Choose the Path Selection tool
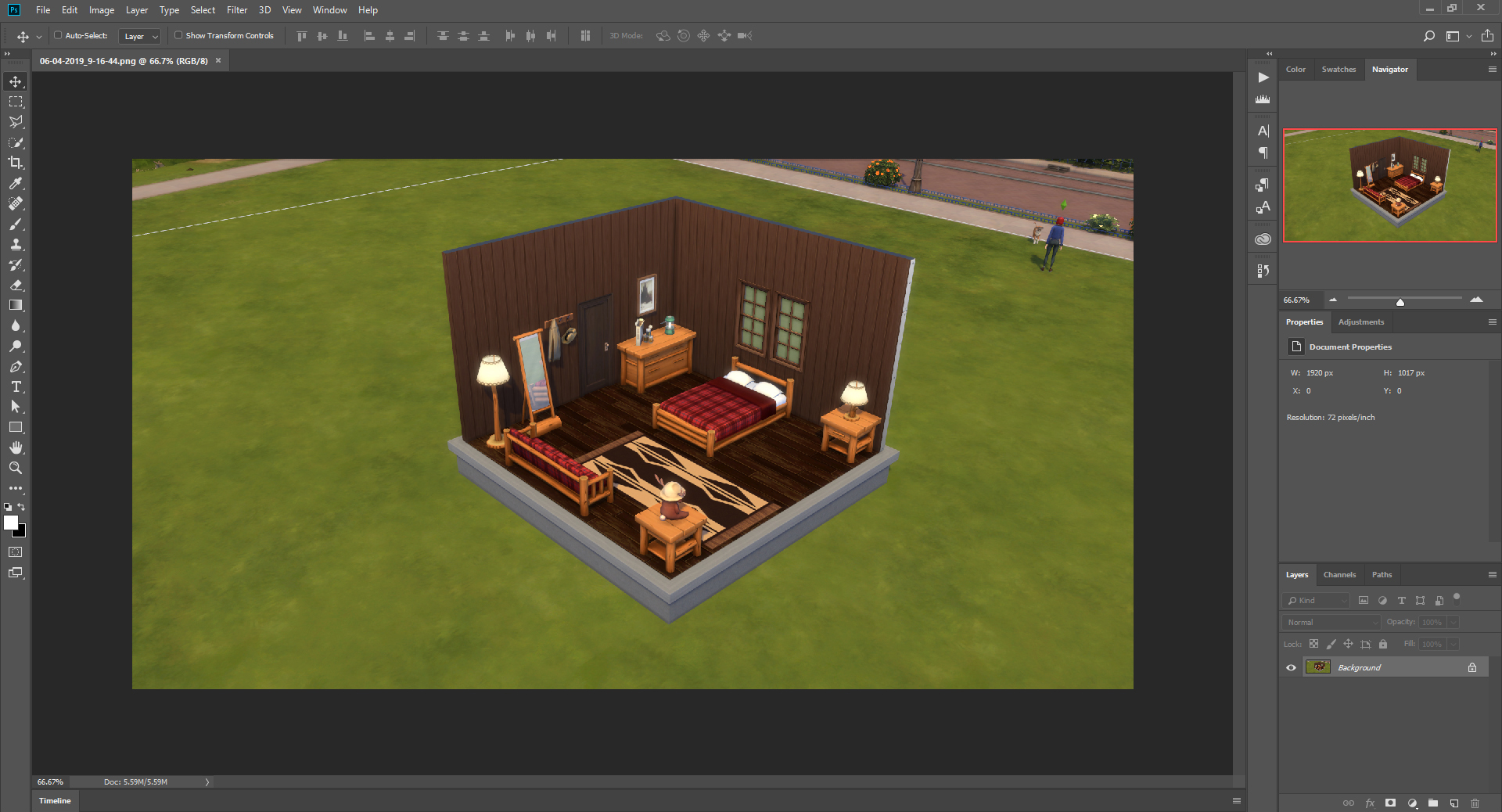 tap(16, 407)
